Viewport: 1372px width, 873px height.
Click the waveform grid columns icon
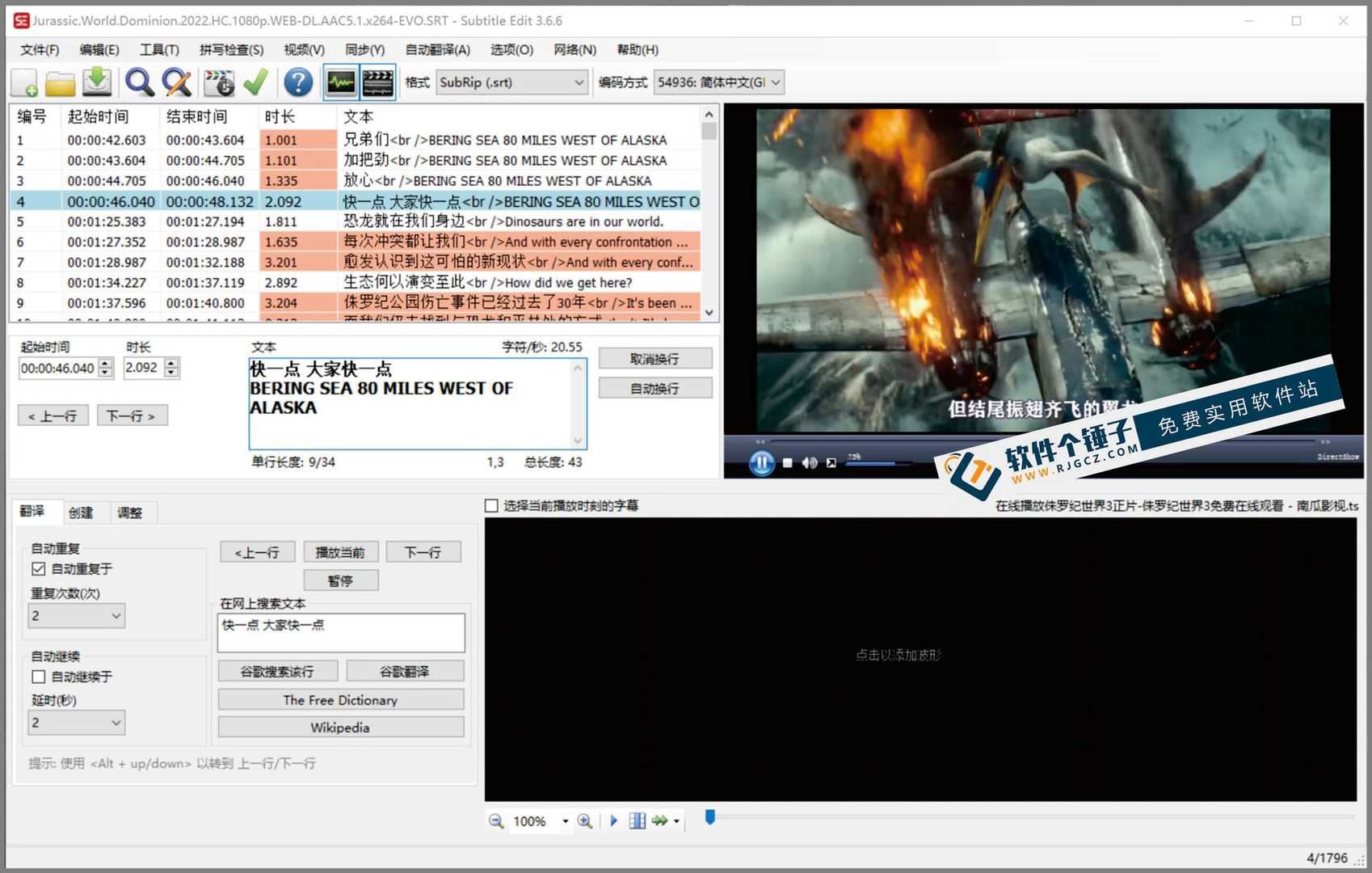(x=638, y=821)
